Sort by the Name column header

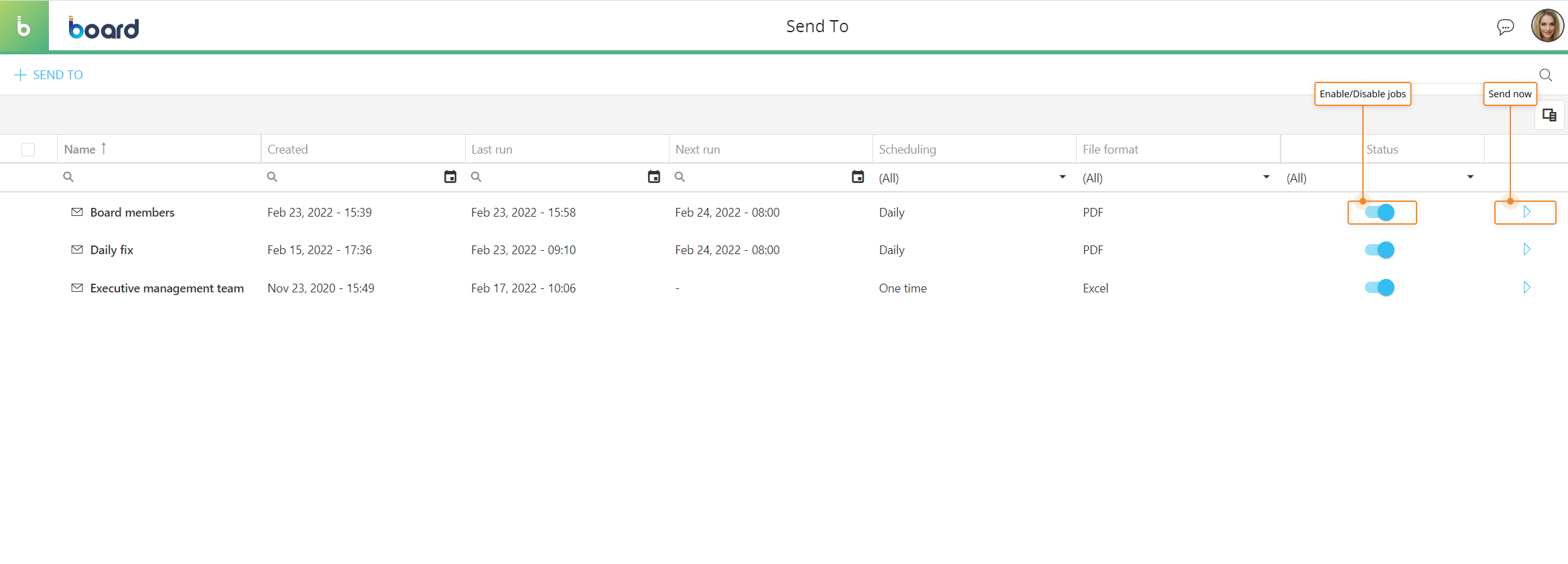[80, 150]
